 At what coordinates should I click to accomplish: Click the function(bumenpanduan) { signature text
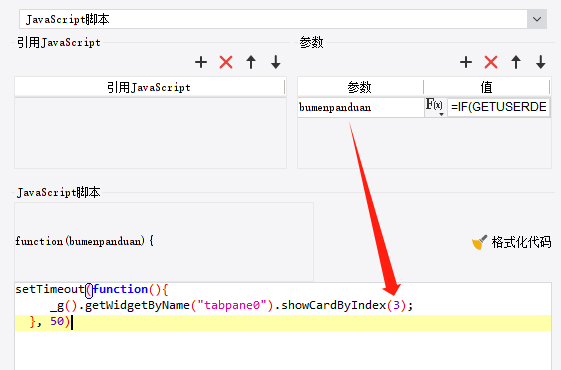click(84, 242)
